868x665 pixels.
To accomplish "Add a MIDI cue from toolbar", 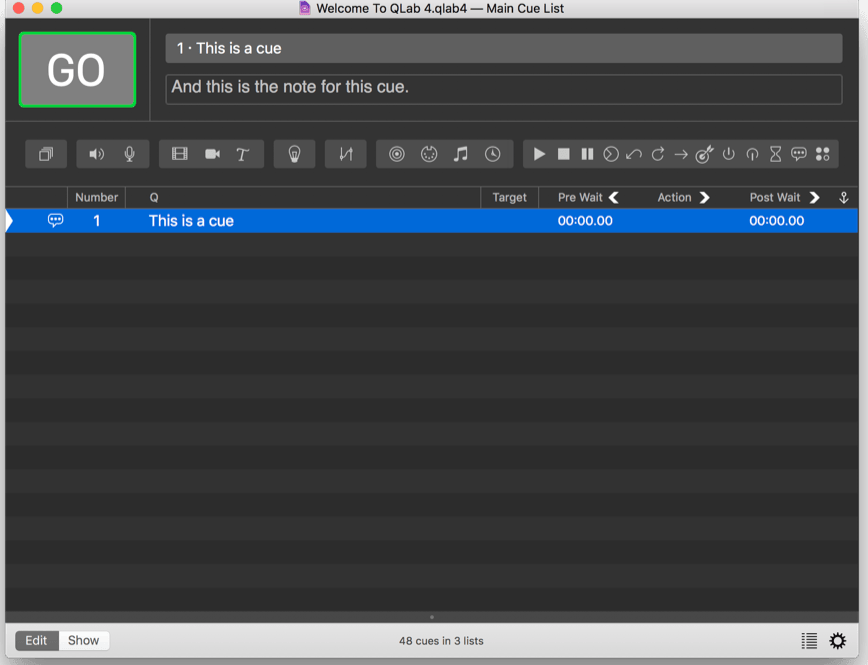I will pos(429,154).
